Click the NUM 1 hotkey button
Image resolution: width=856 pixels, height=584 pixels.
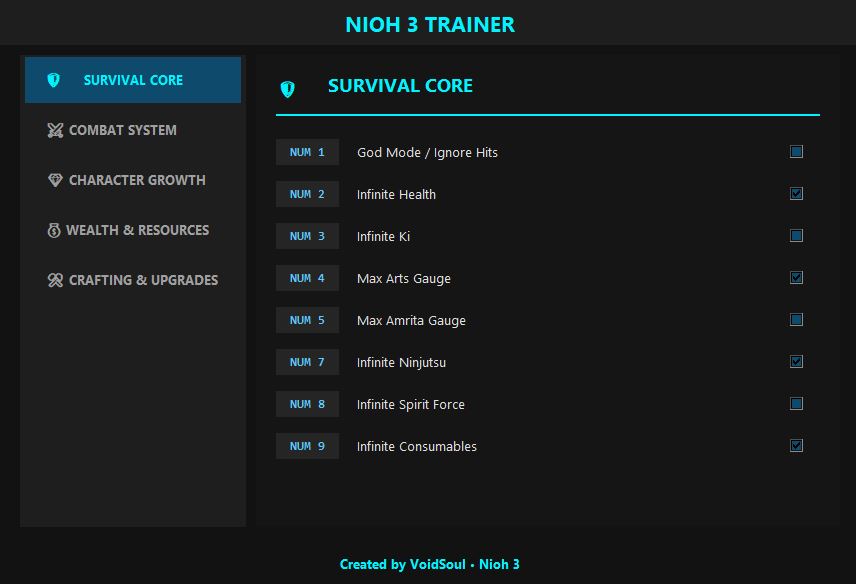click(307, 152)
